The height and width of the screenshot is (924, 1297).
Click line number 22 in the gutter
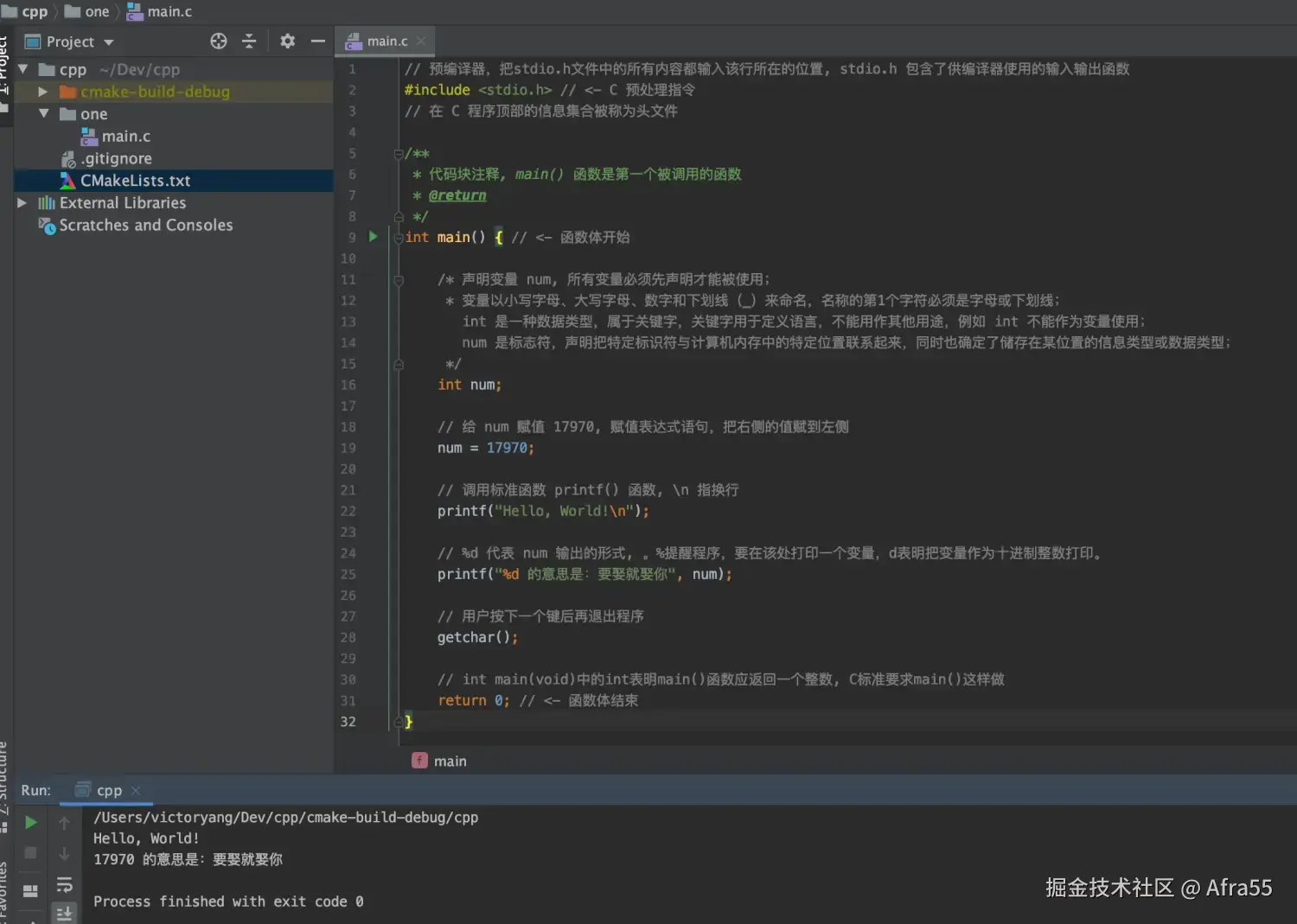348,511
